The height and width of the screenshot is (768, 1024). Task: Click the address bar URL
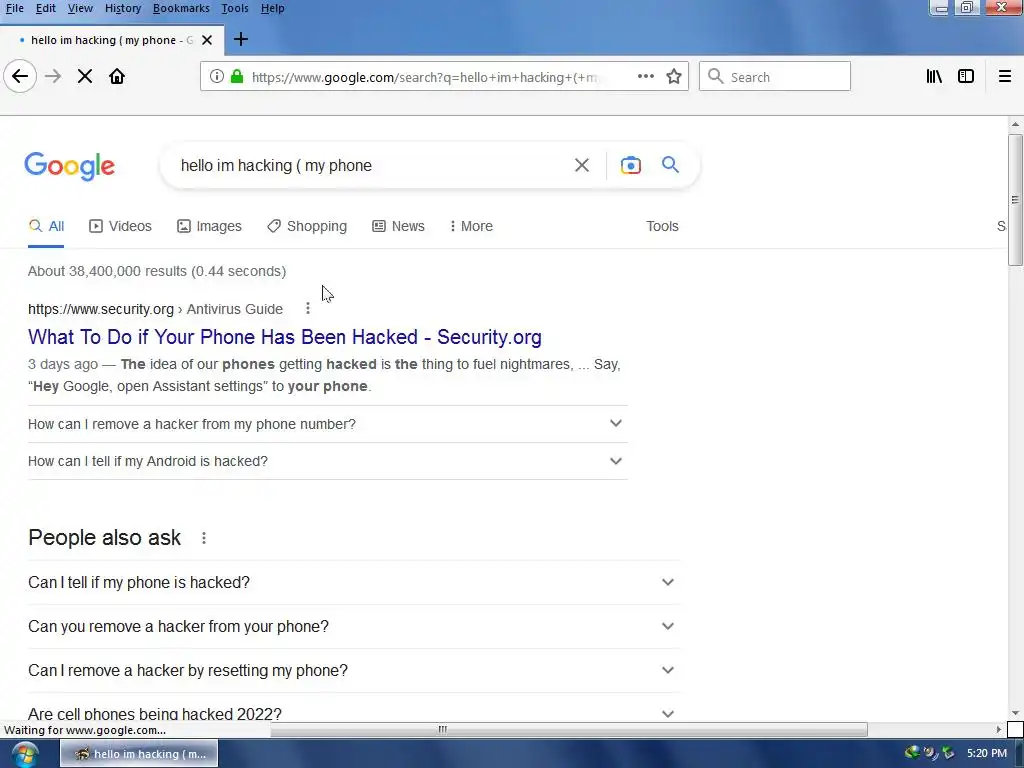[424, 77]
